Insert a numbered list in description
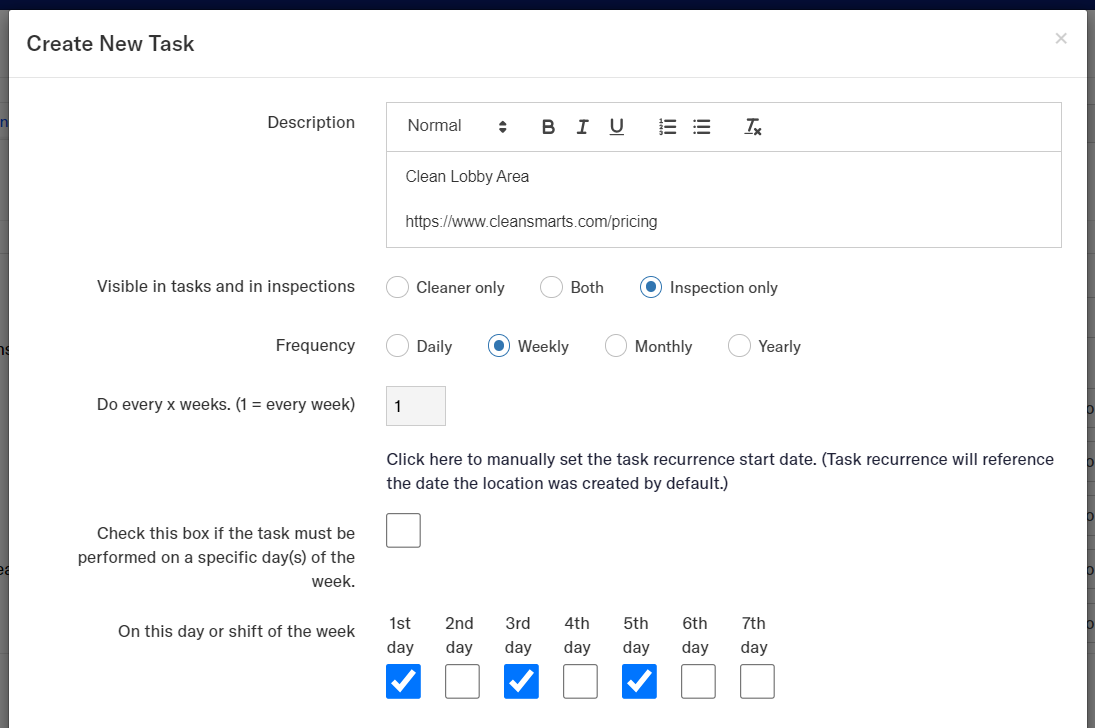Viewport: 1095px width, 728px height. pos(668,127)
